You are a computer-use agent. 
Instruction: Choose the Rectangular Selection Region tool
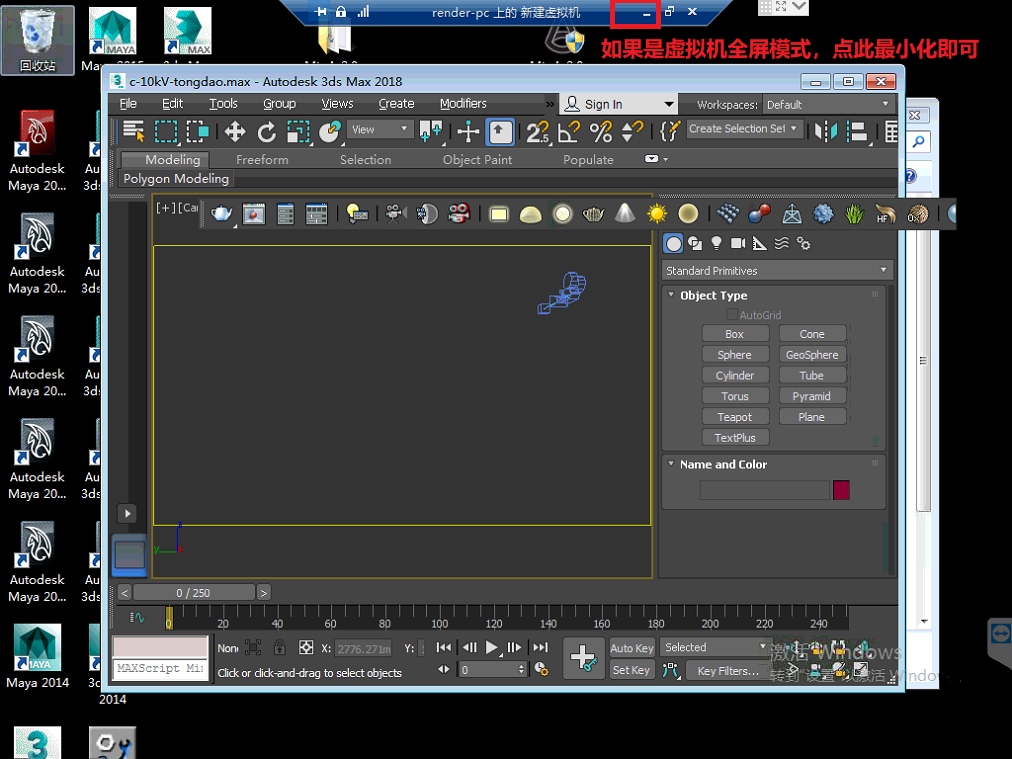point(166,132)
